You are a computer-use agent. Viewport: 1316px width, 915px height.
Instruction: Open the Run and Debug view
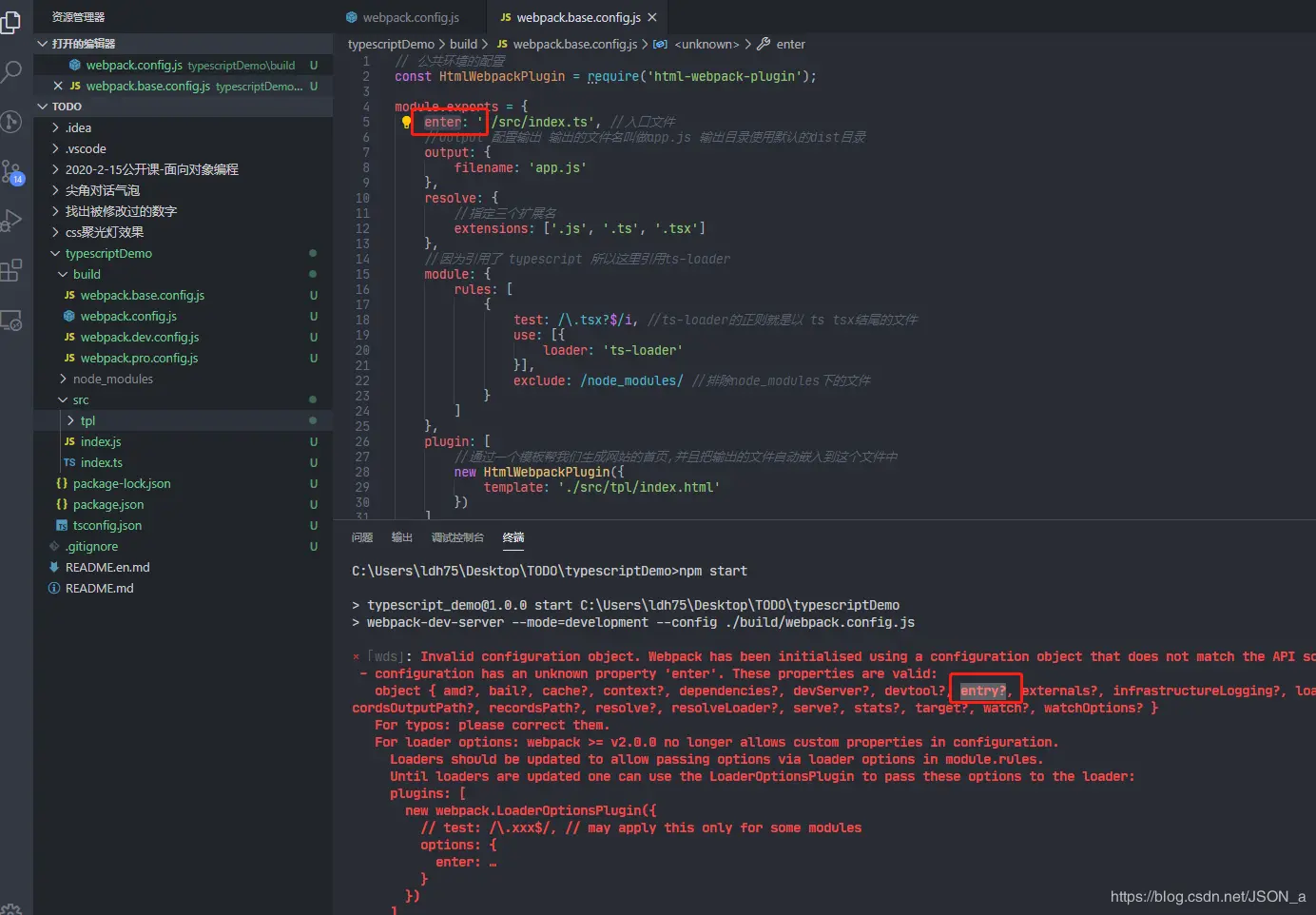(11, 221)
